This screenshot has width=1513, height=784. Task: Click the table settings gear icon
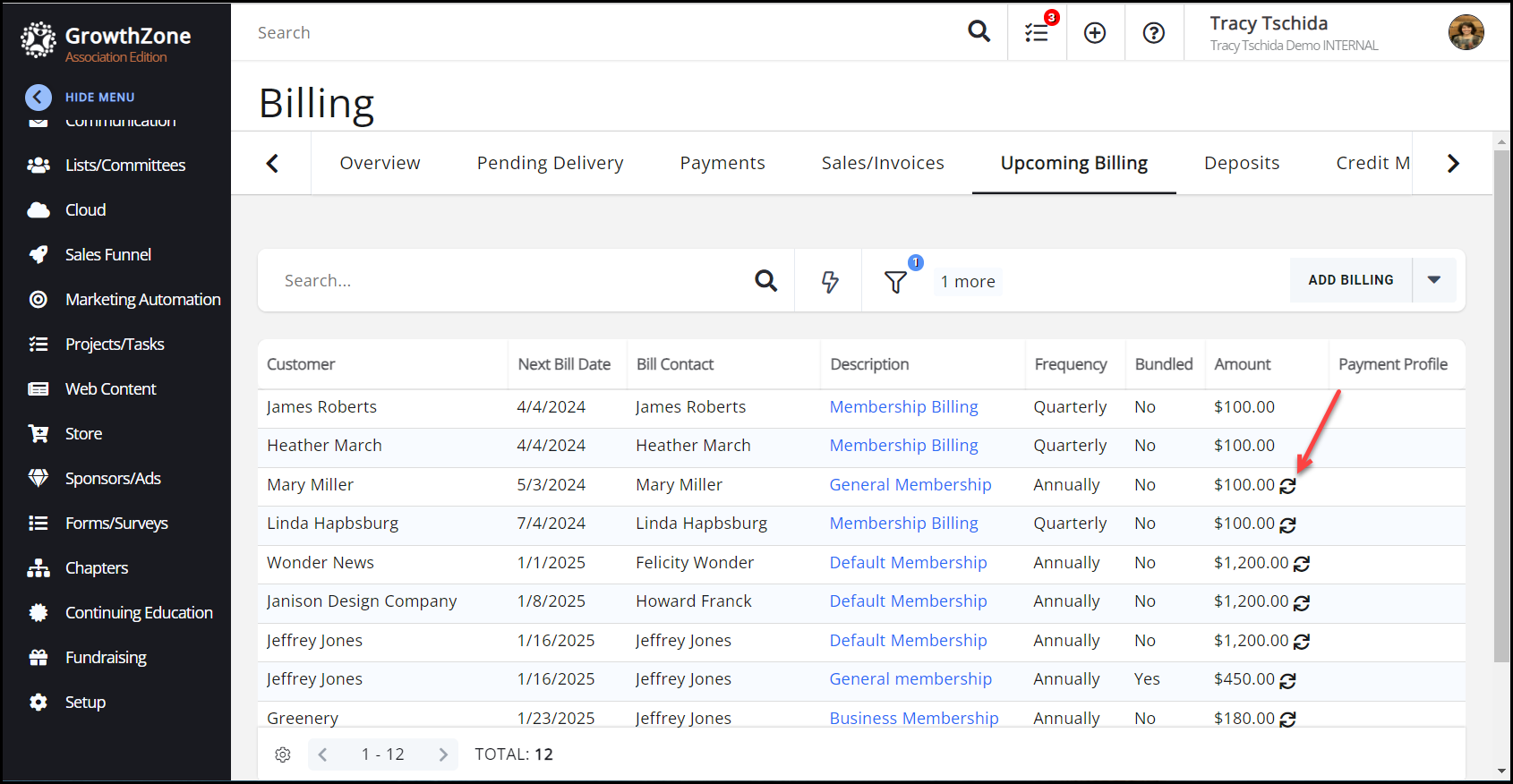point(283,754)
